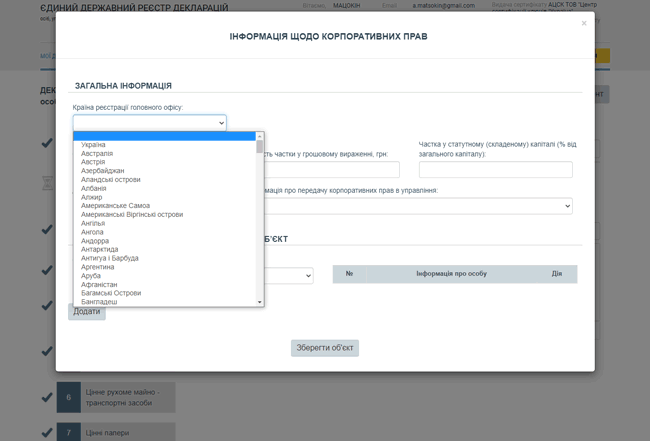The height and width of the screenshot is (441, 650).
Task: Pick Андорра from the country dropdown
Action: point(95,241)
